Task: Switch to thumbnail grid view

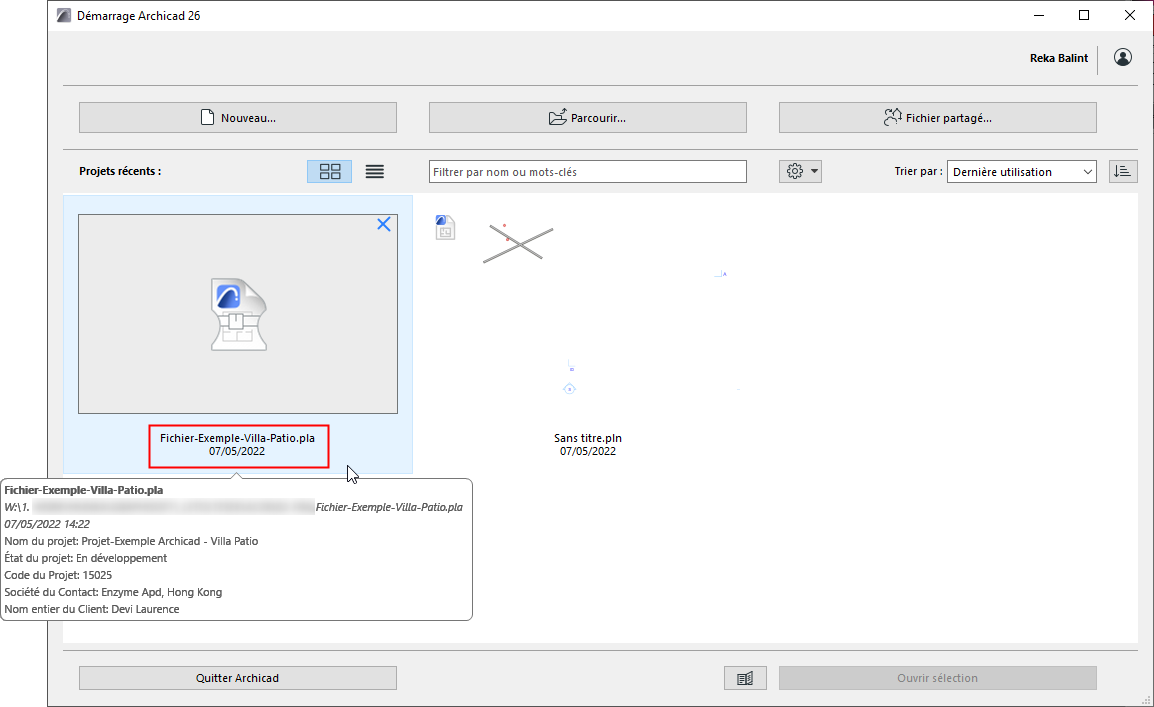Action: [x=330, y=171]
